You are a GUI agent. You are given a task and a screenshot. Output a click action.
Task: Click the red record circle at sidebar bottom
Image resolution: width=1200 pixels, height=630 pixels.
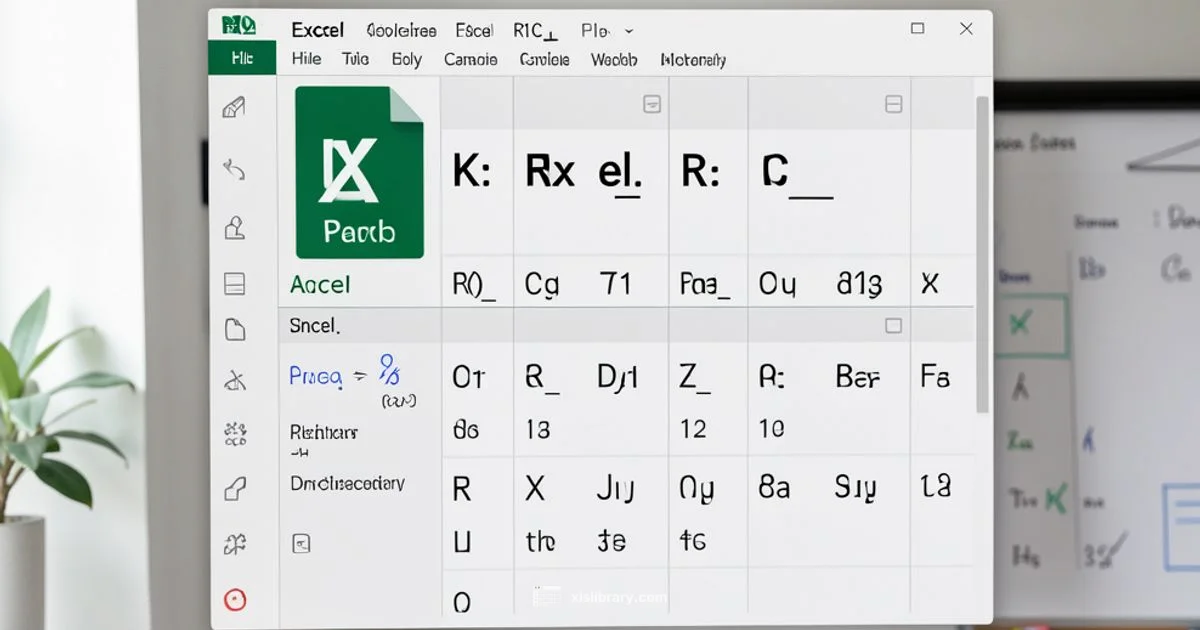click(234, 599)
